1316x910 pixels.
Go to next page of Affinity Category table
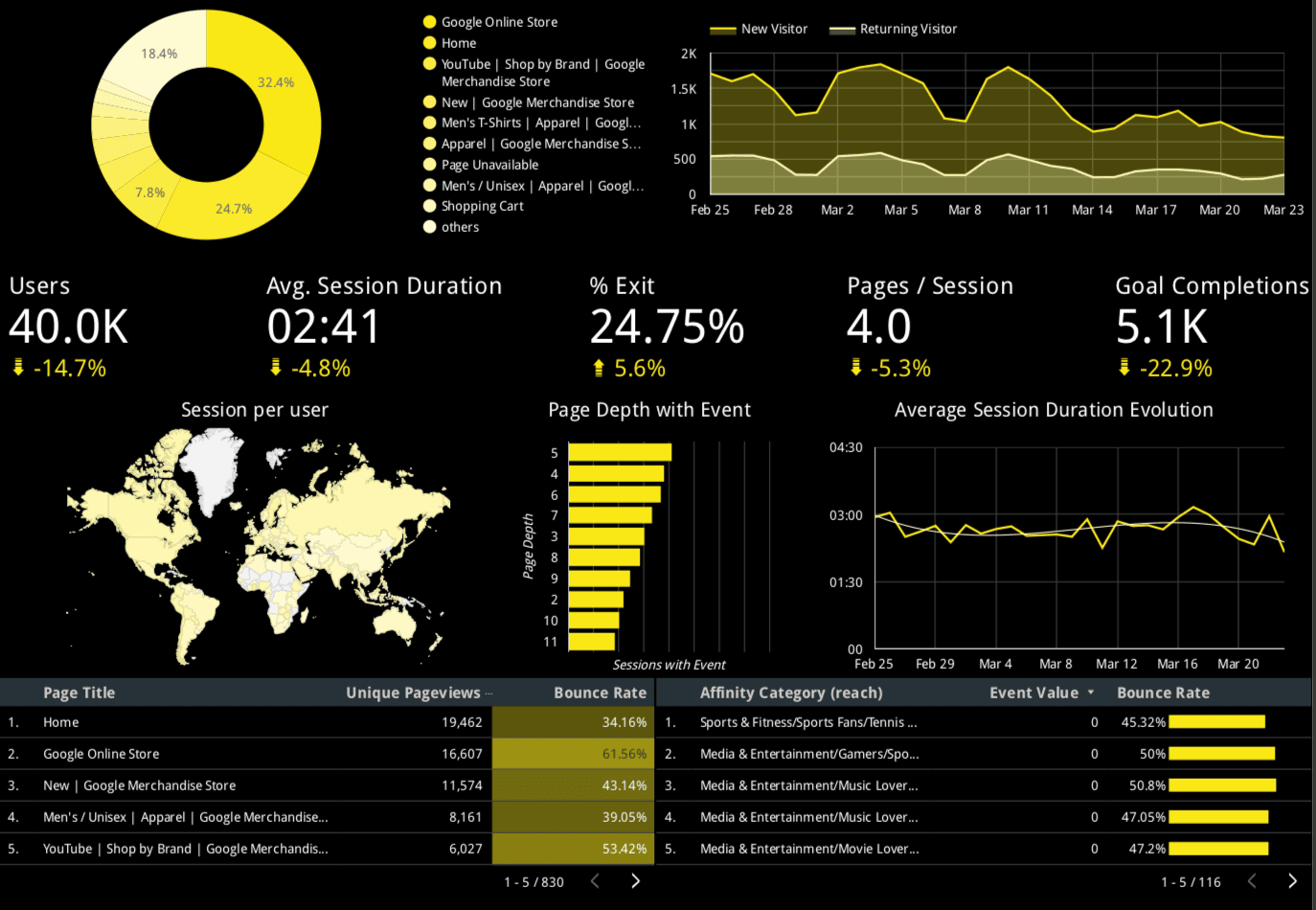click(1292, 880)
